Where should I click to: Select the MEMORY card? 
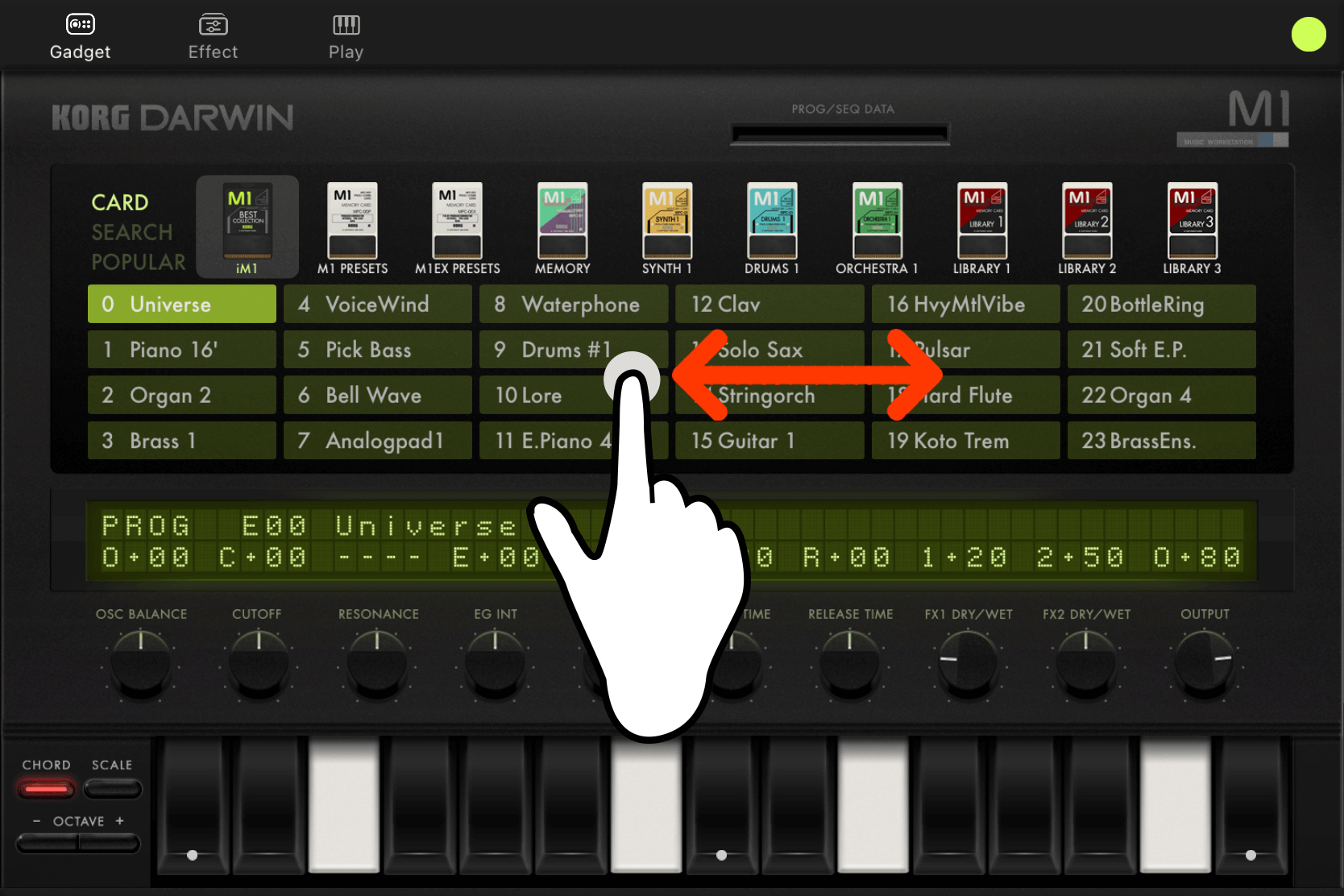tap(562, 229)
